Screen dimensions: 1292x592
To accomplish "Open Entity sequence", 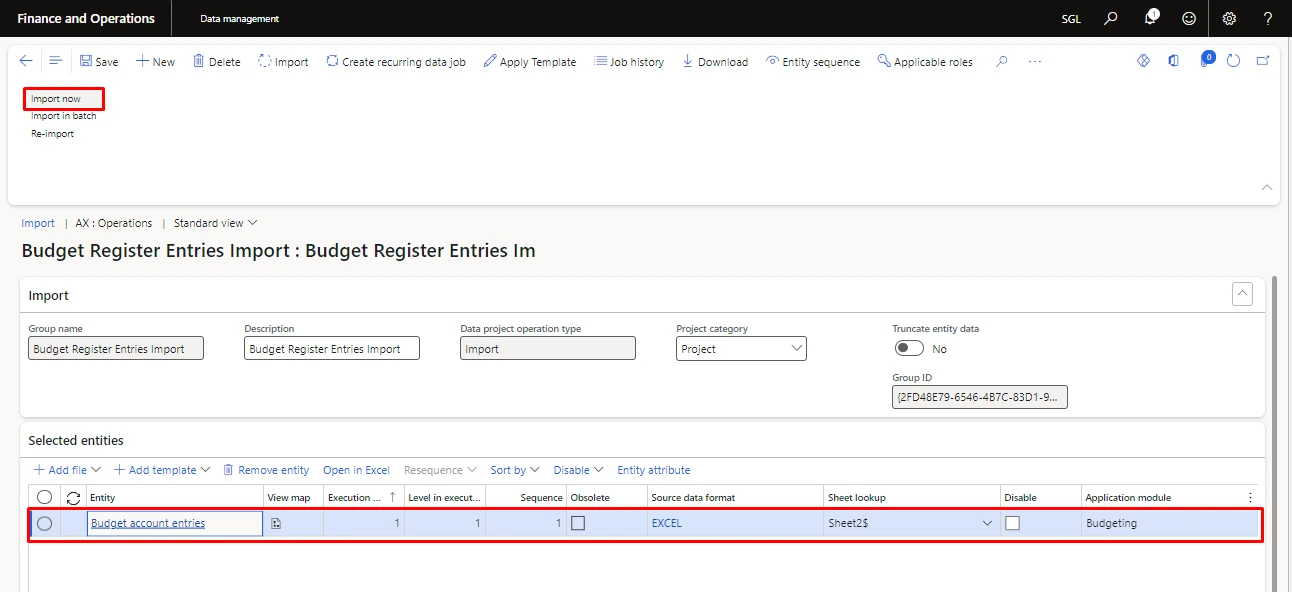I will 813,61.
